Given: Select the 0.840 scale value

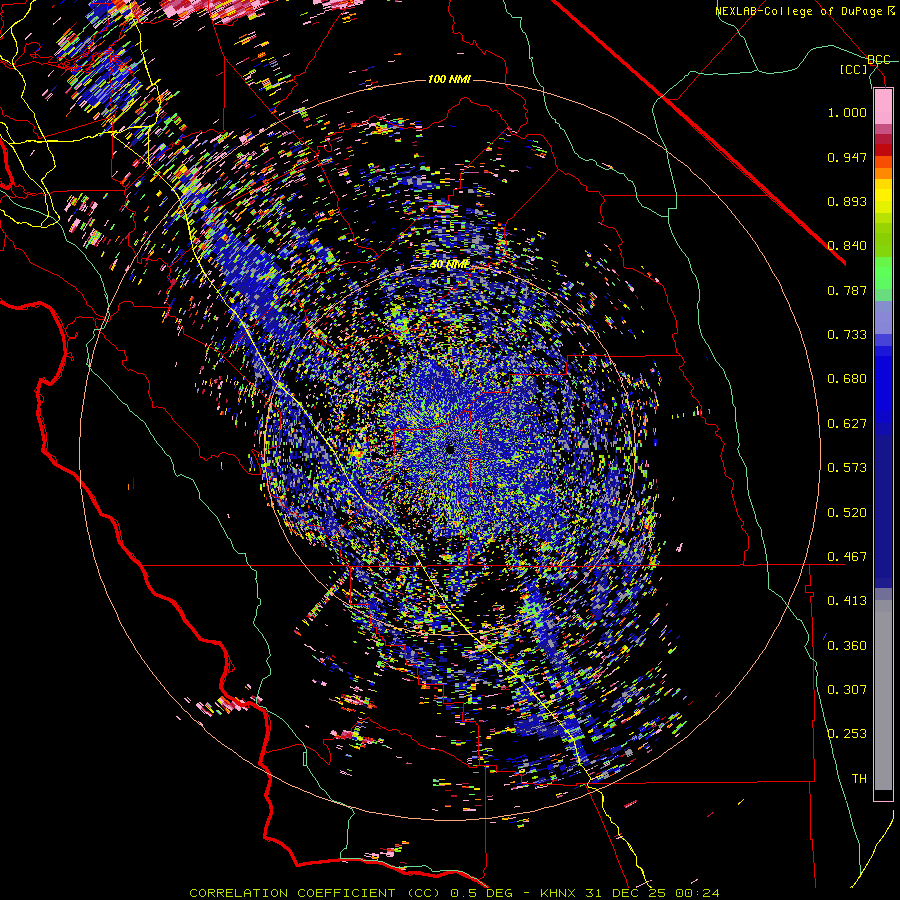Looking at the screenshot, I should click(x=847, y=246).
